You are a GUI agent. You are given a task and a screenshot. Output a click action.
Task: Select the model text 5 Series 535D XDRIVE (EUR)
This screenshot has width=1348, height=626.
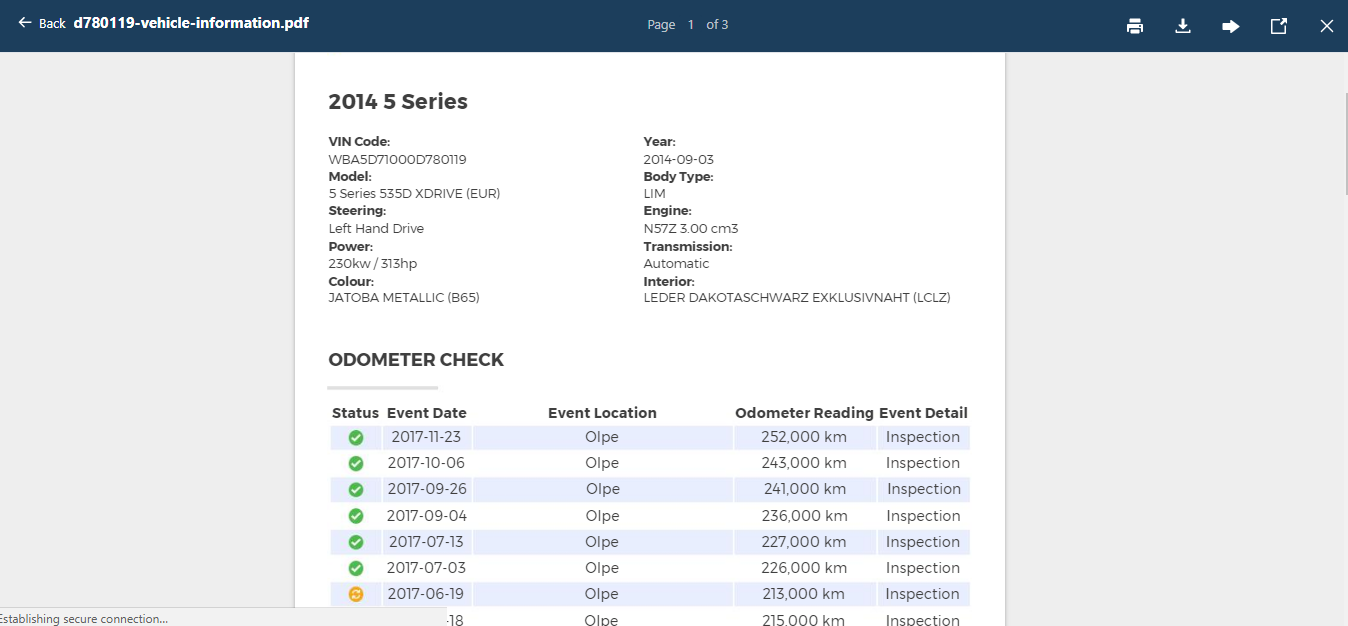[414, 194]
